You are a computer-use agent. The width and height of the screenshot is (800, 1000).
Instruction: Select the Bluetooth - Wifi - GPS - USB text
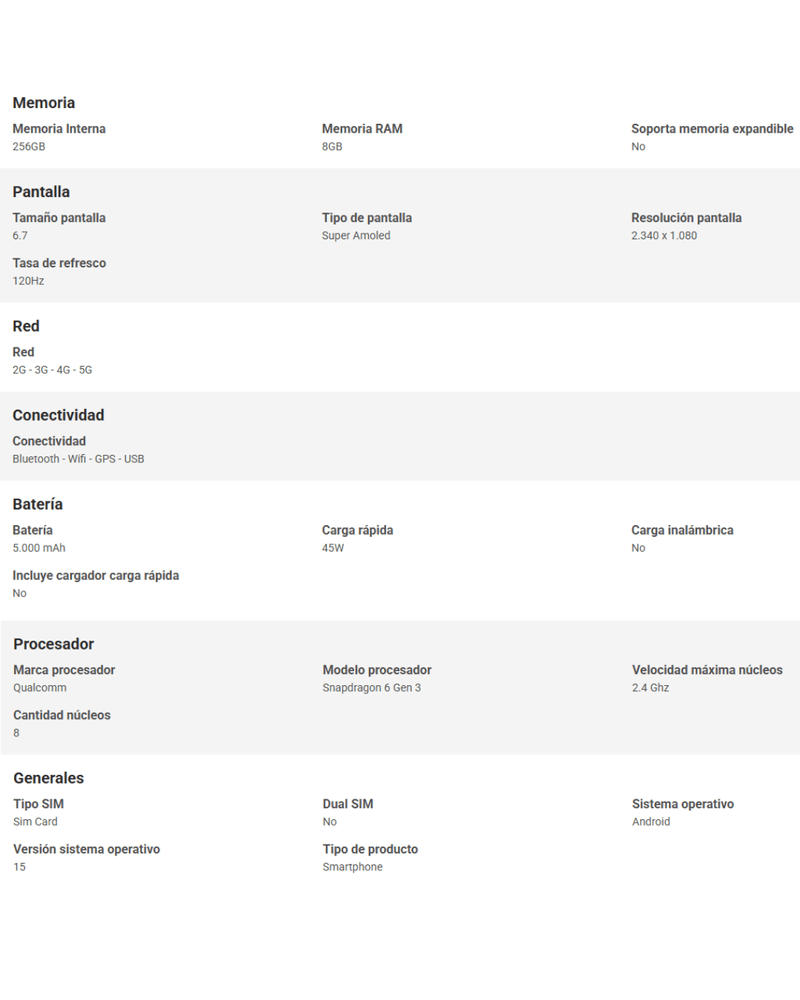(78, 459)
